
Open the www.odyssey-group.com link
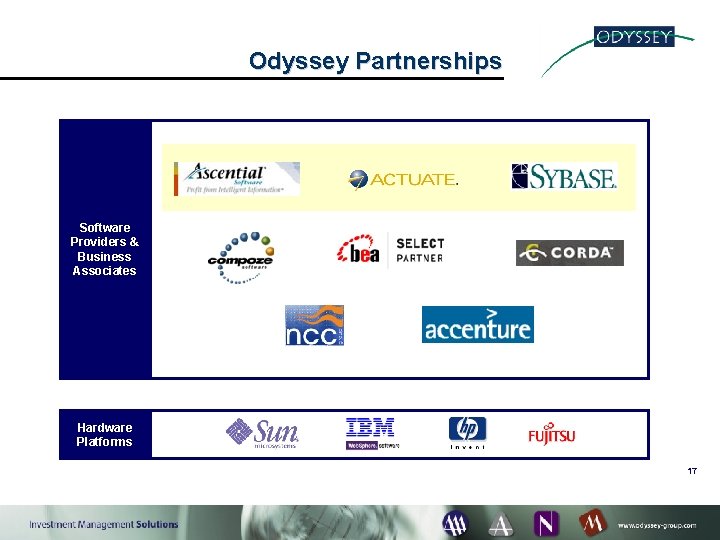(657, 525)
